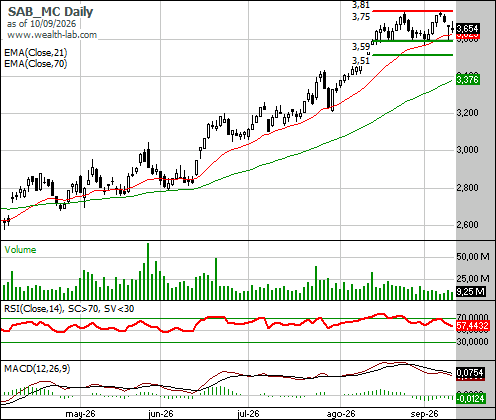The image size is (496, 420).
Task: Click the 9,25 M volume value tag
Action: [470, 292]
